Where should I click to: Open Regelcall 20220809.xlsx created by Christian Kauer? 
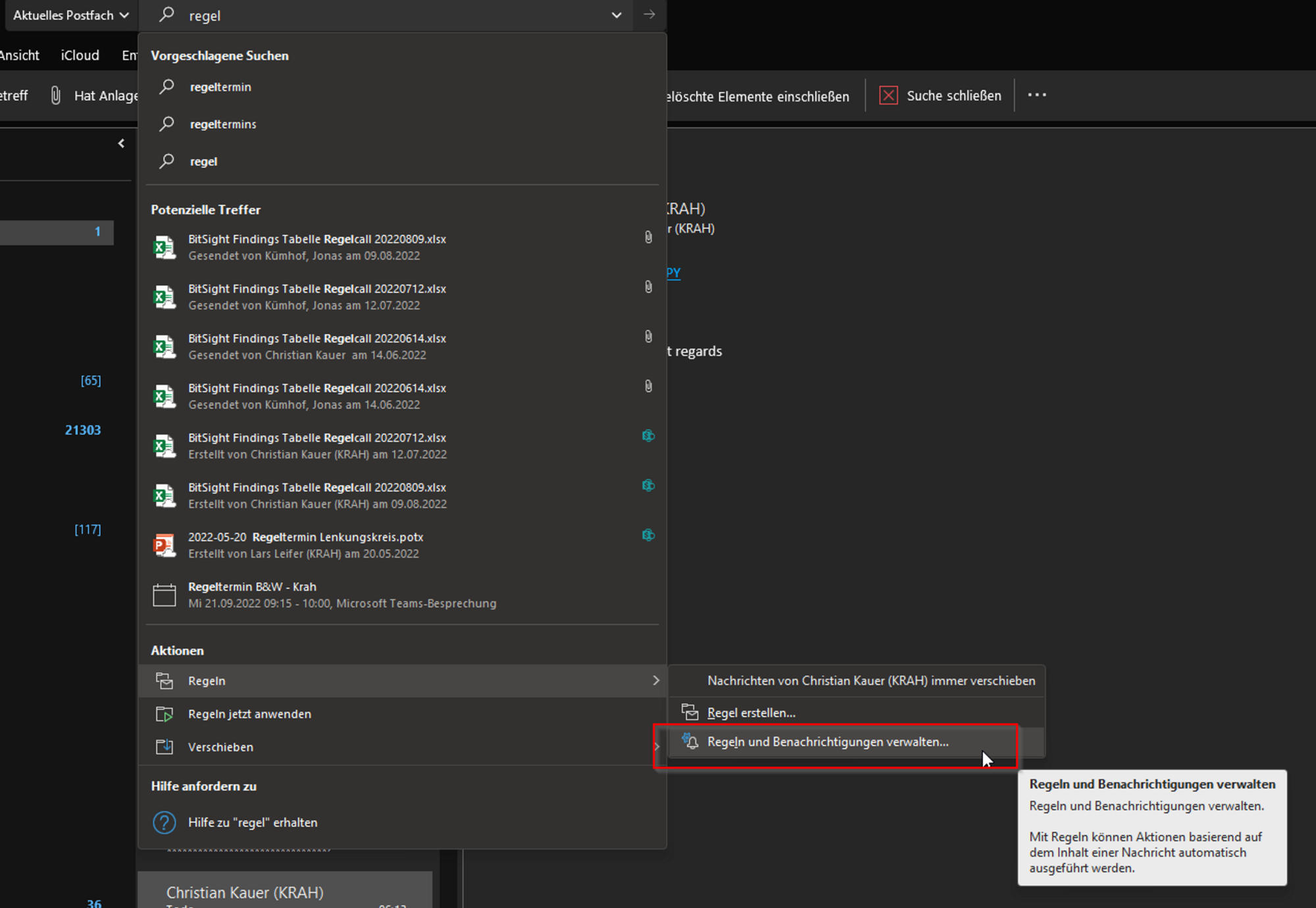click(x=402, y=495)
